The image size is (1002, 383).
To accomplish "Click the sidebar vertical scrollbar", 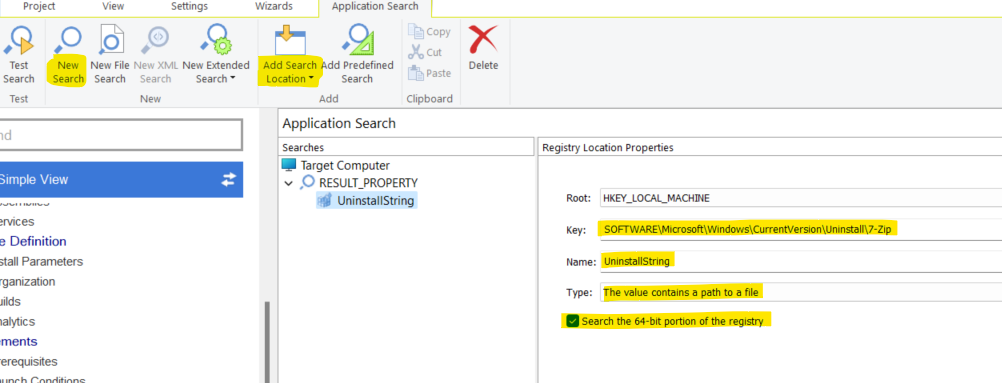I will 267,341.
